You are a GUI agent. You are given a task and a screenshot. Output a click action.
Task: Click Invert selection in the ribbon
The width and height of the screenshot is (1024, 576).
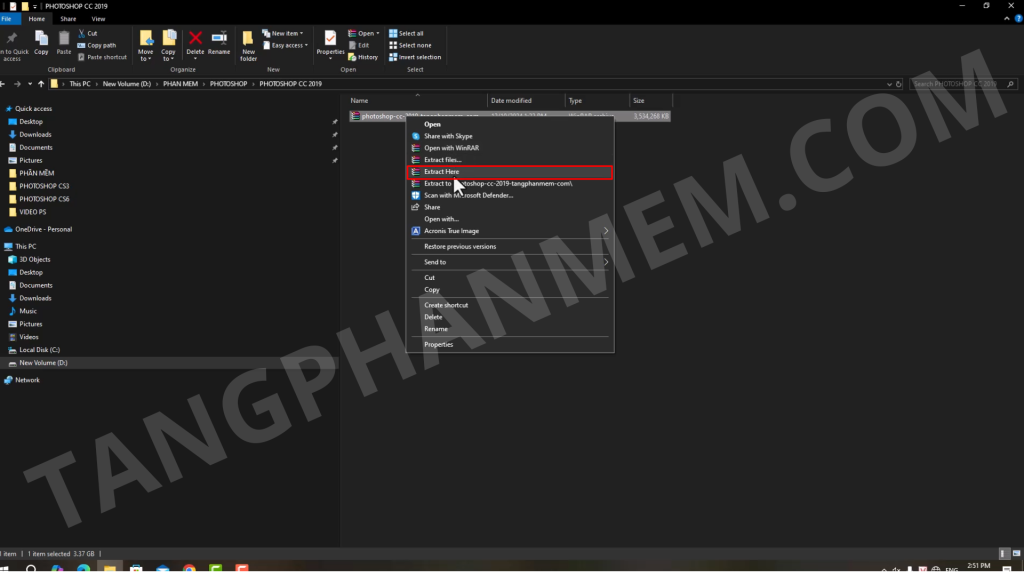(414, 57)
